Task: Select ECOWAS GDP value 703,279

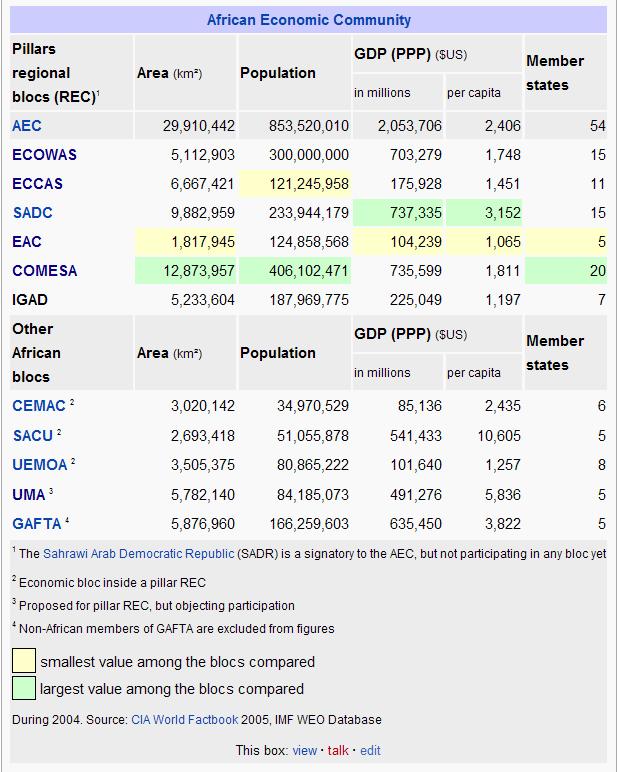Action: click(416, 155)
